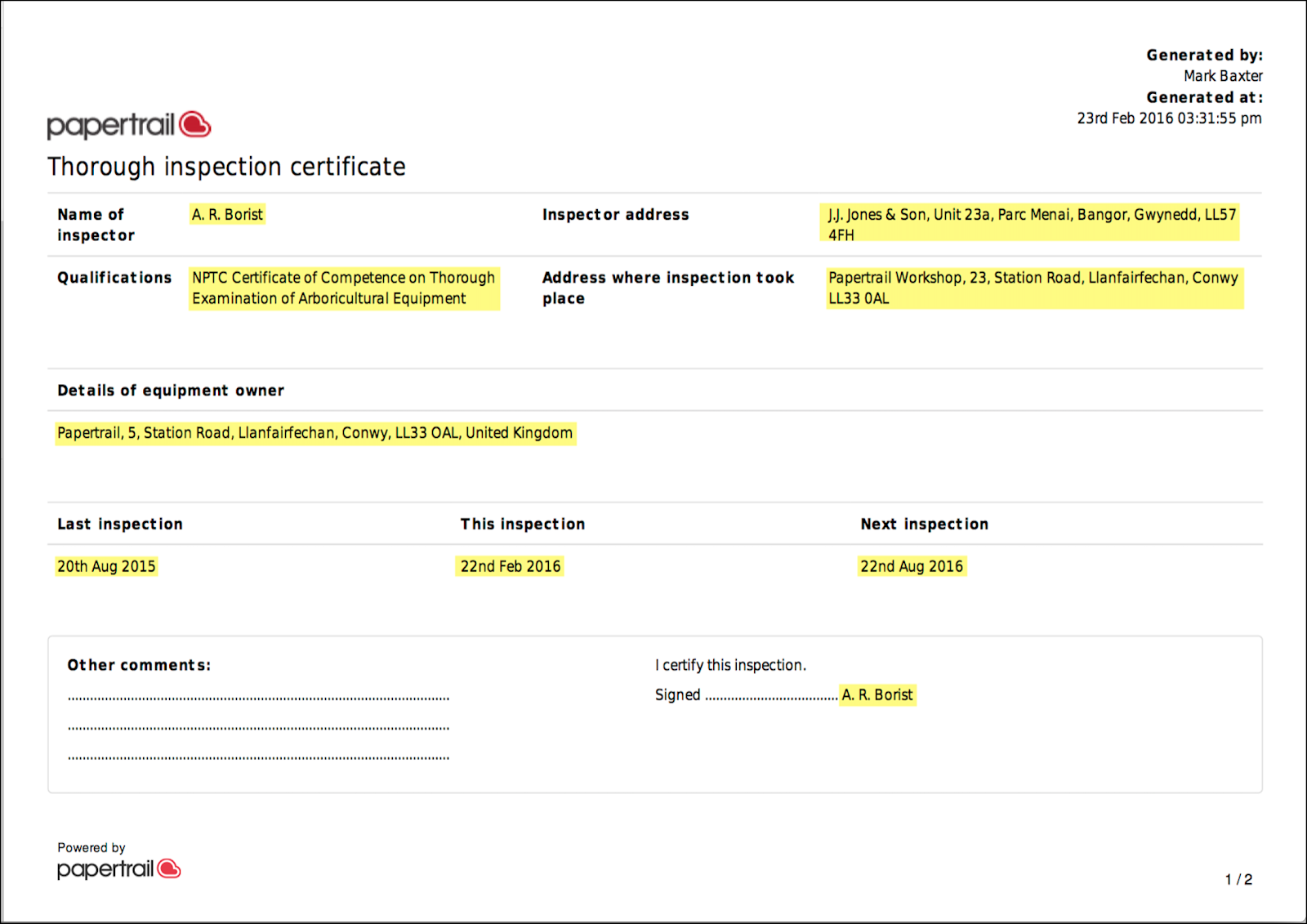Select 'I certify this inspection.' statement
The width and height of the screenshot is (1307, 924).
point(730,665)
